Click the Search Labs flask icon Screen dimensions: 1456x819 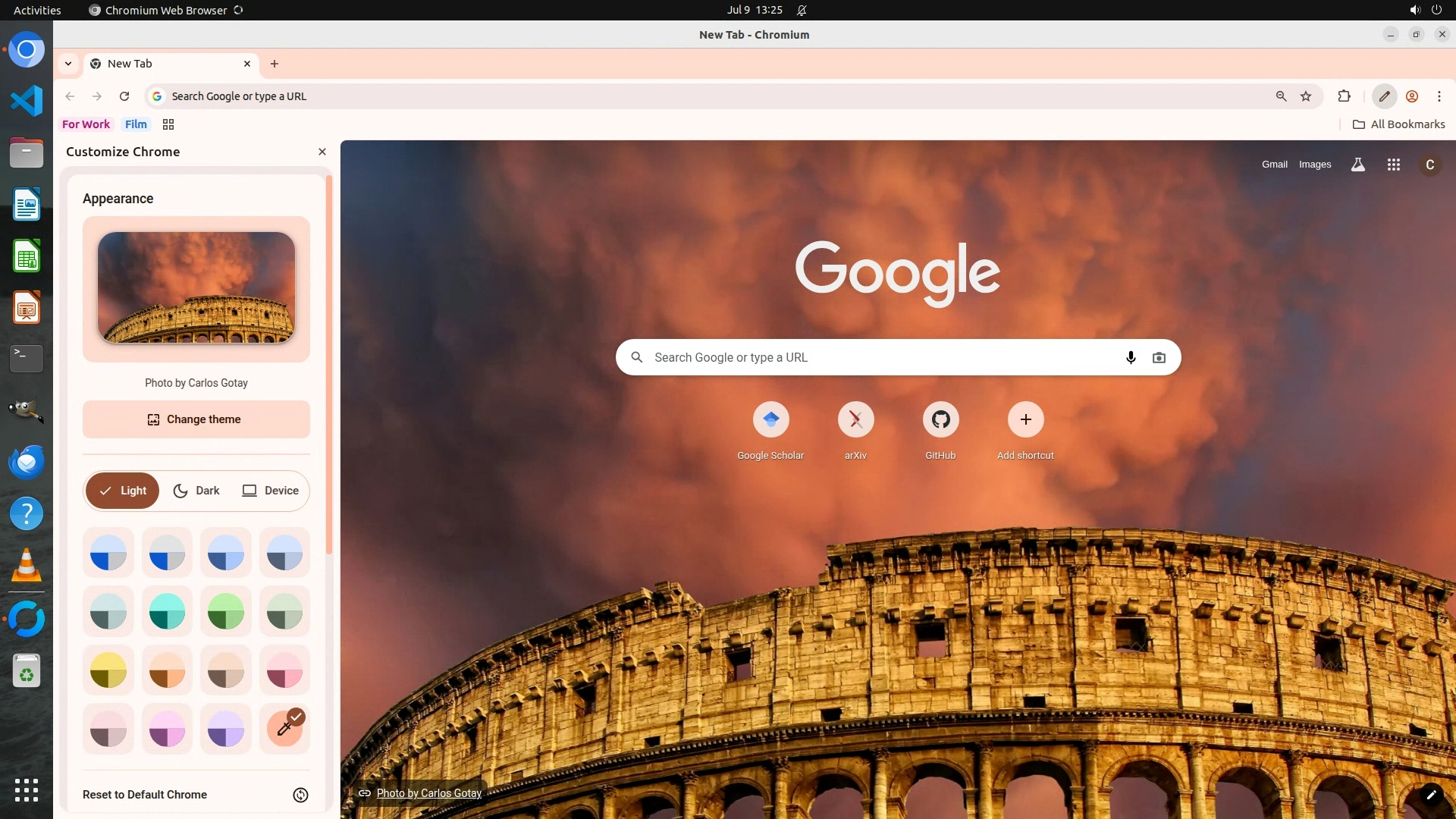tap(1357, 165)
